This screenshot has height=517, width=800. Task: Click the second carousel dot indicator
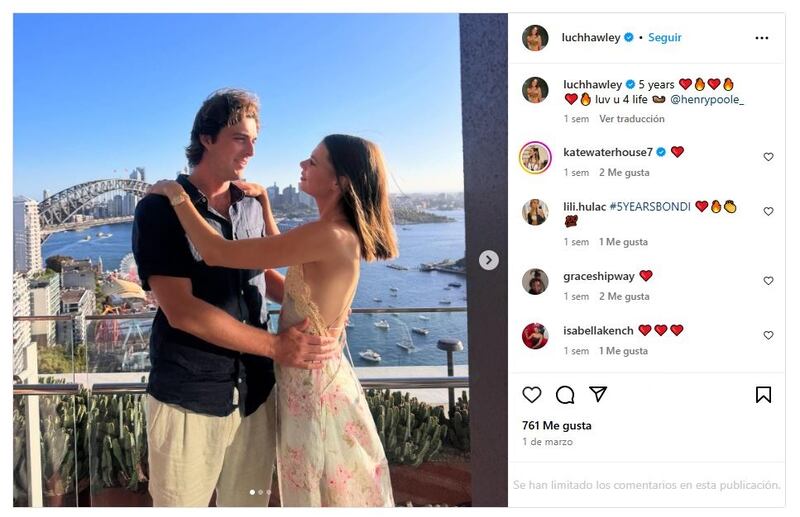click(x=260, y=492)
